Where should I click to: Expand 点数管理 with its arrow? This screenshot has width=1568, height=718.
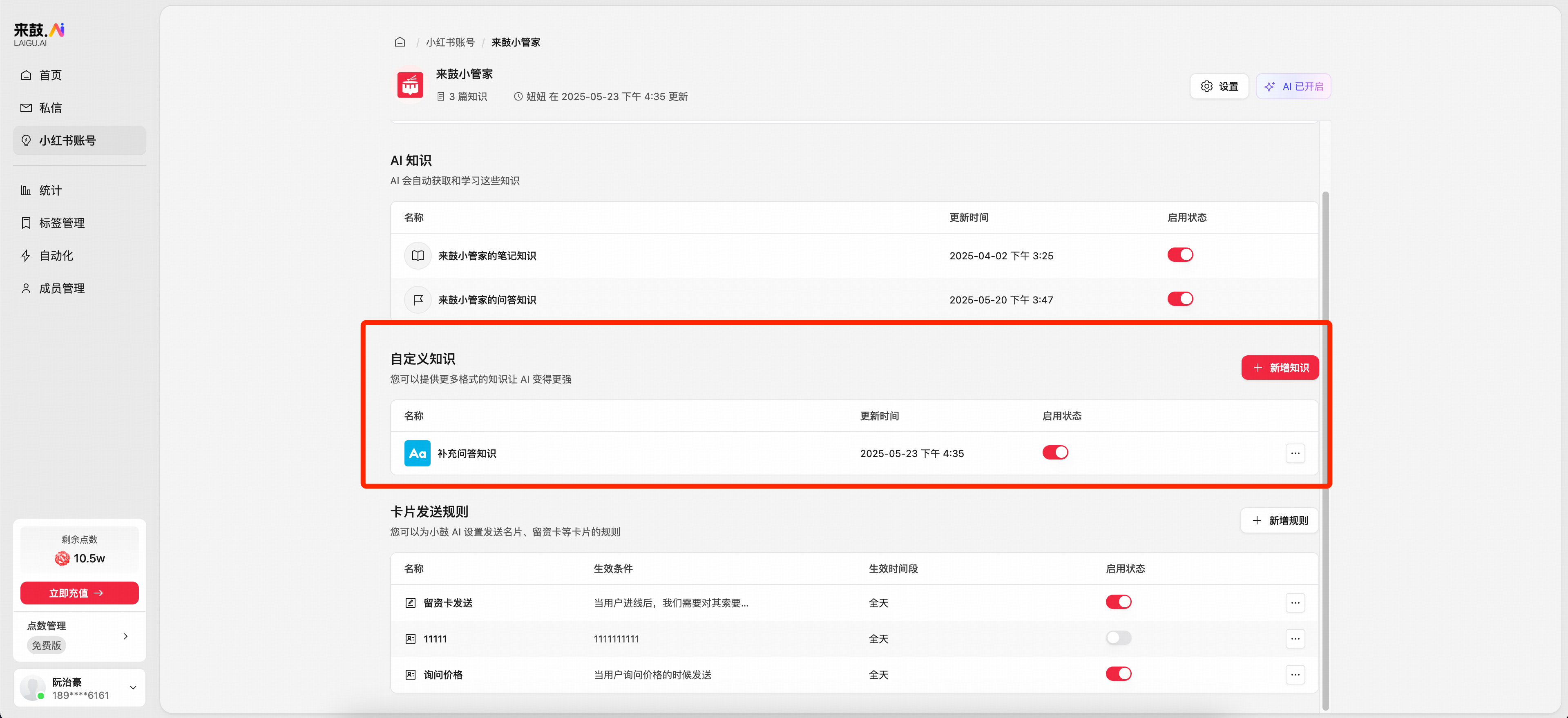point(126,636)
